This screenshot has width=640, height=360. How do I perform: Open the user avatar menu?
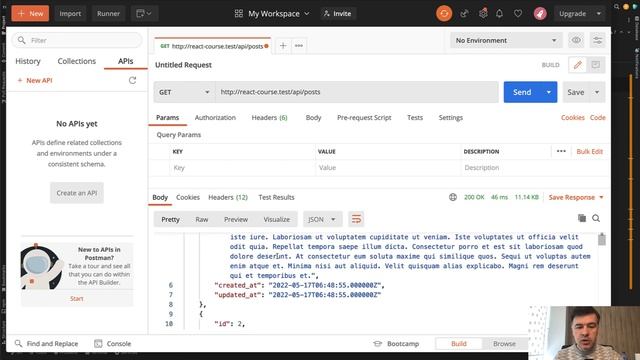[540, 13]
